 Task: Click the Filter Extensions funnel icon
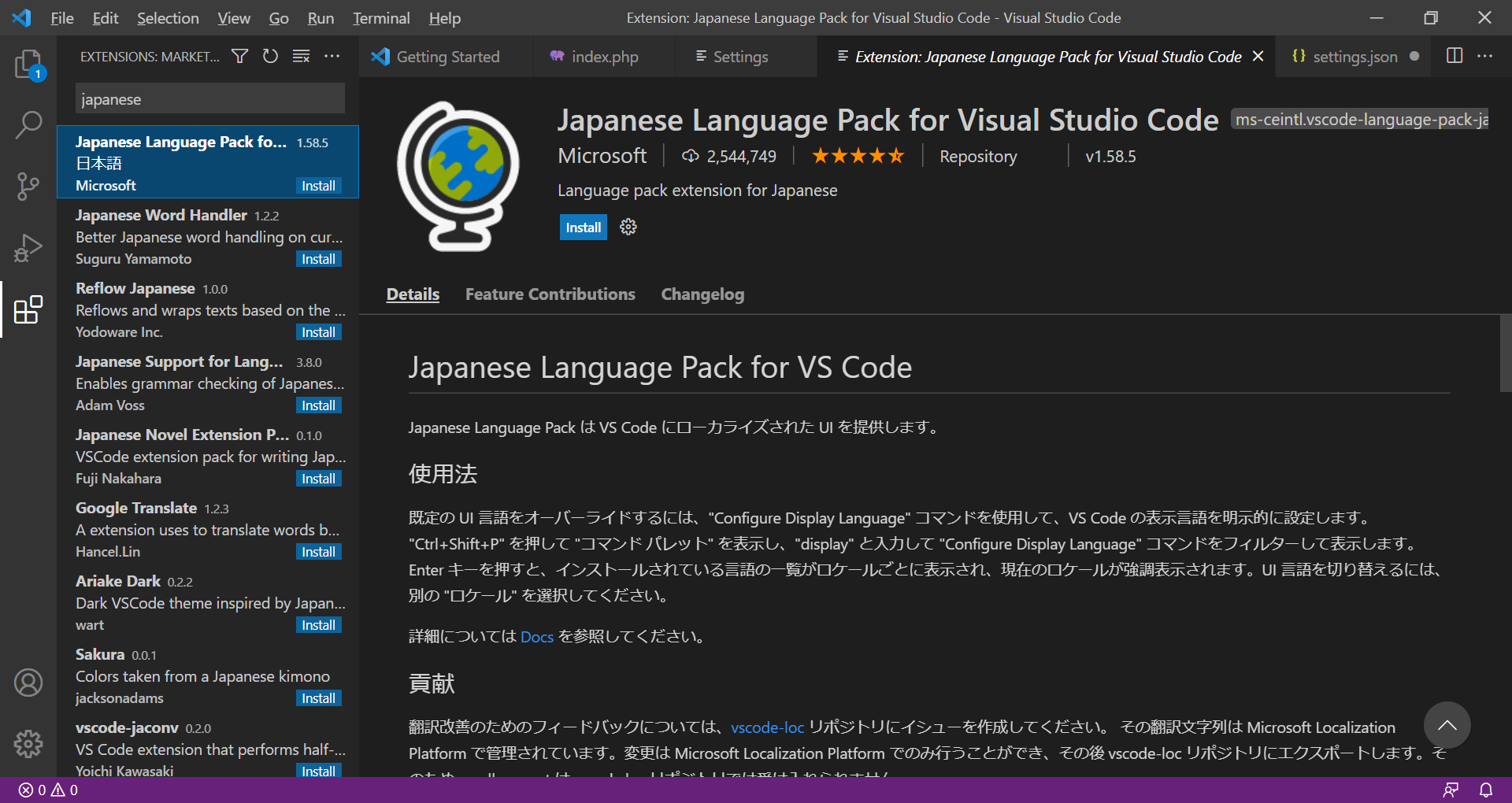239,57
